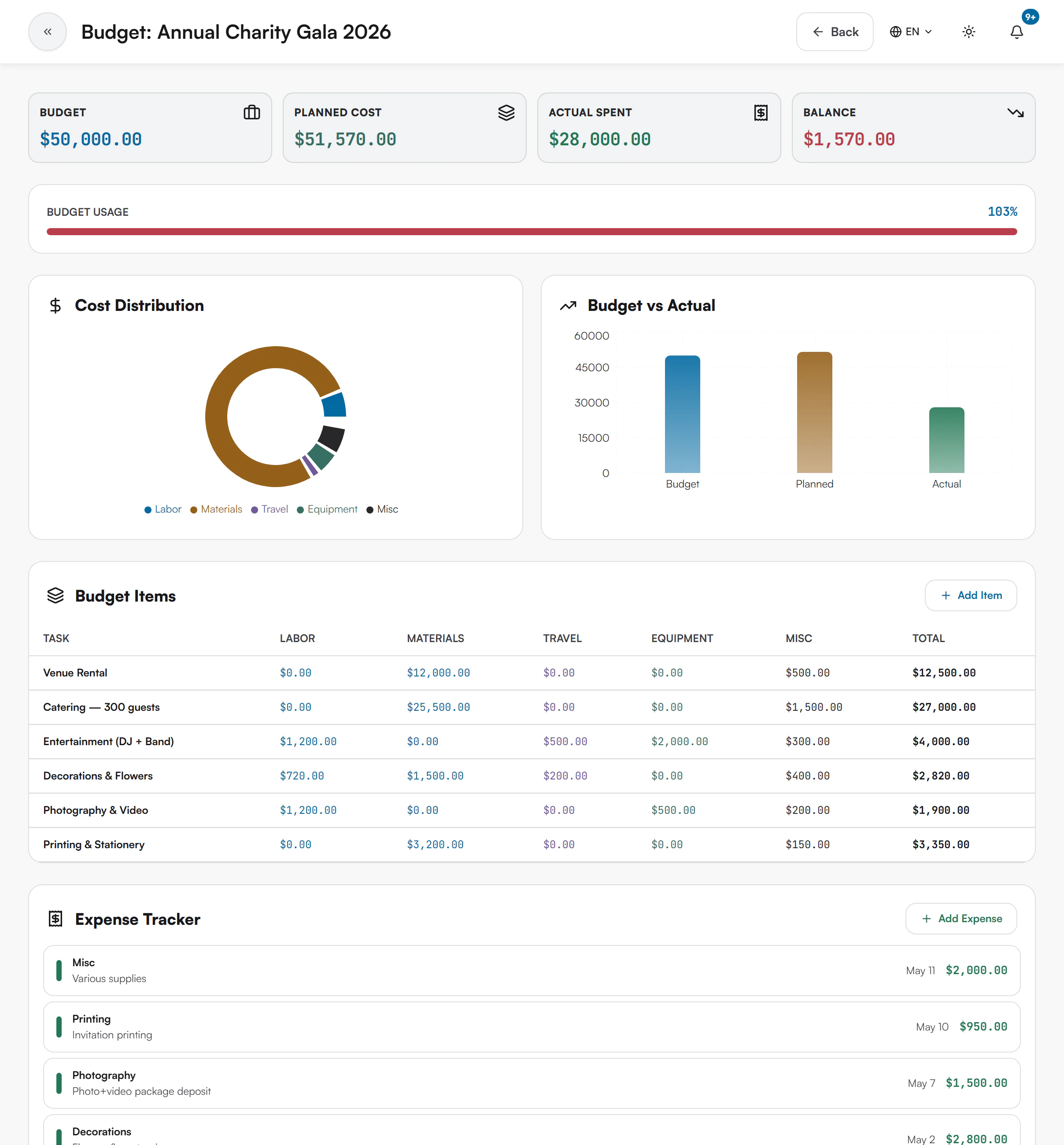Open the Misc Various supplies expense
Screen dimensions: 1064x1145
point(532,970)
